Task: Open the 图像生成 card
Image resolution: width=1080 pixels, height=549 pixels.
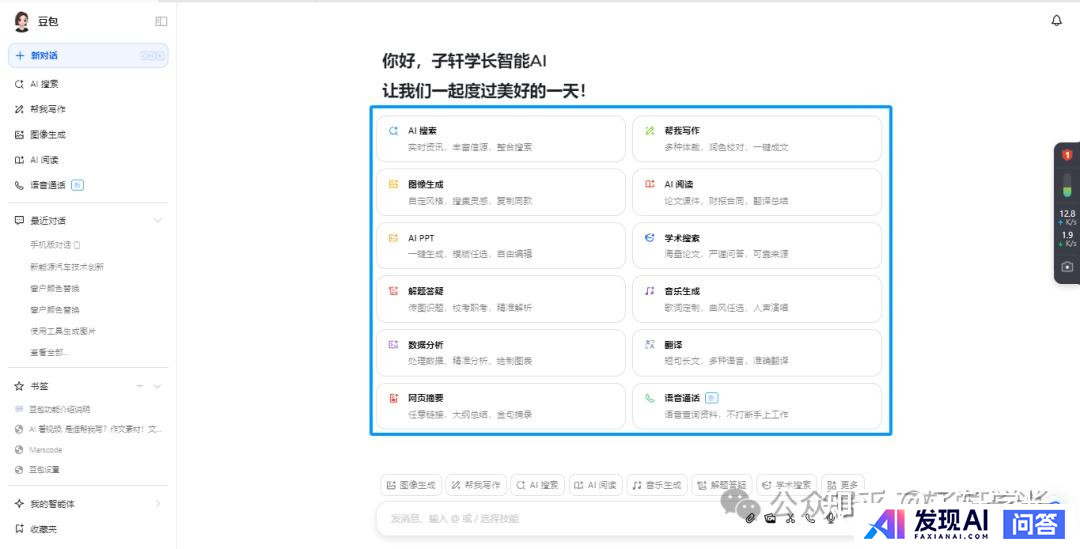Action: click(501, 192)
